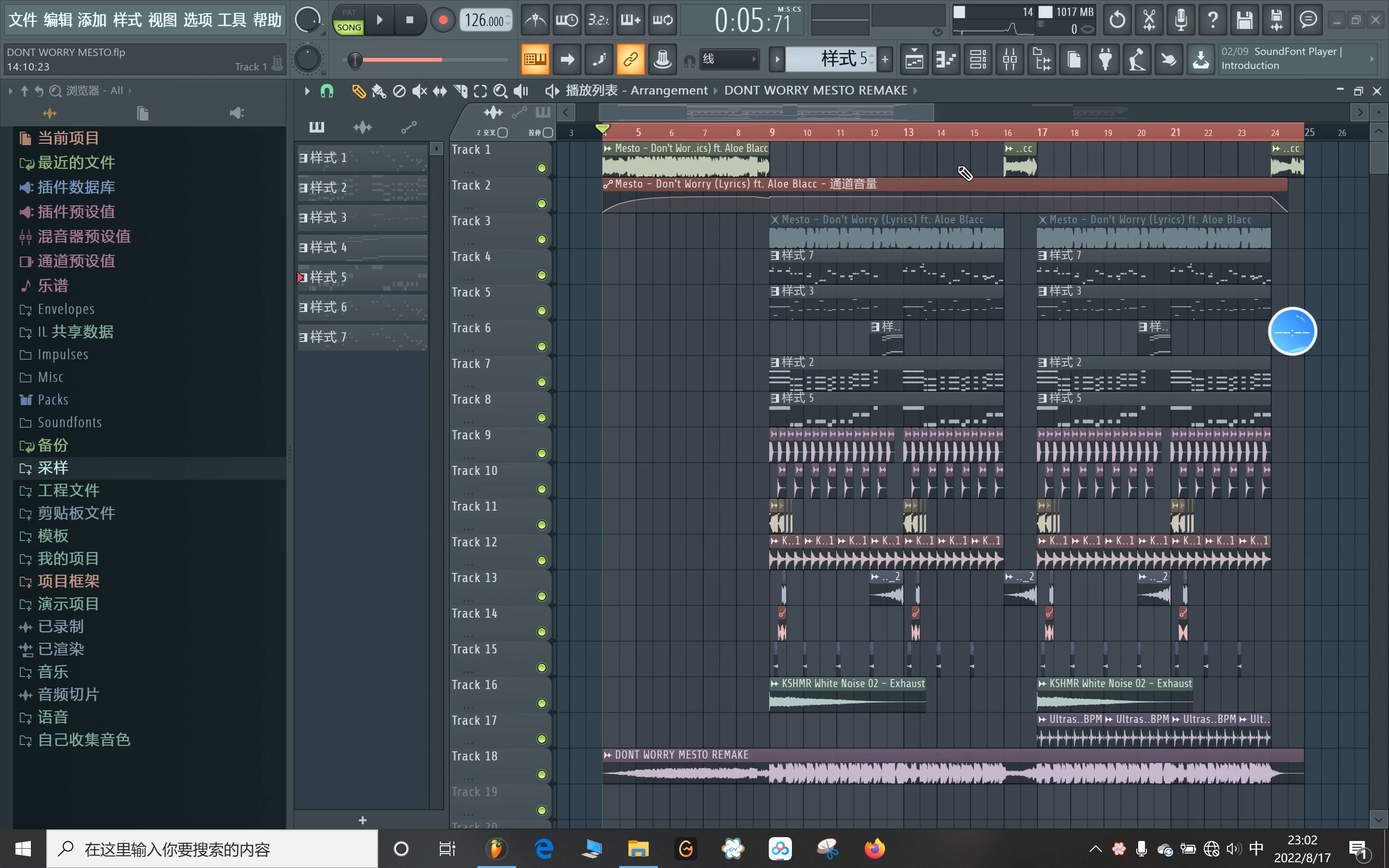This screenshot has width=1389, height=868.
Task: Toggle wait for input before recording
Action: pyautogui.click(x=567, y=20)
